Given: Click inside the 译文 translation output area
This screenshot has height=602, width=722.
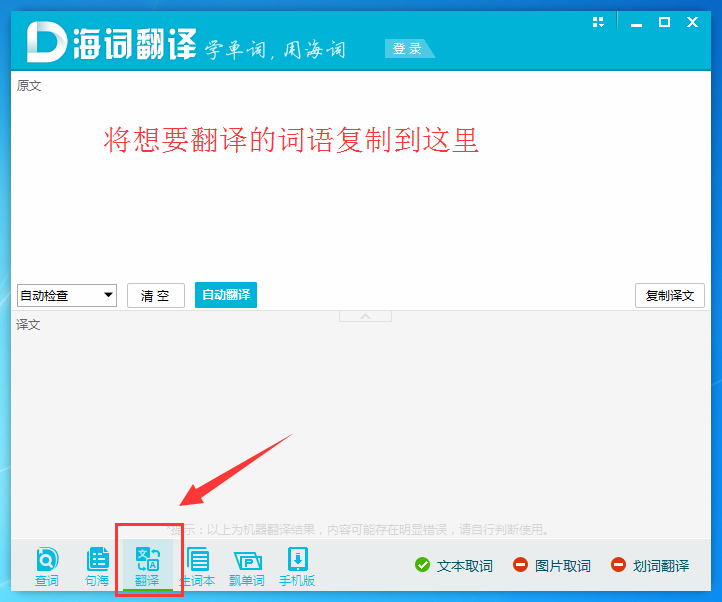Looking at the screenshot, I should coord(360,420).
